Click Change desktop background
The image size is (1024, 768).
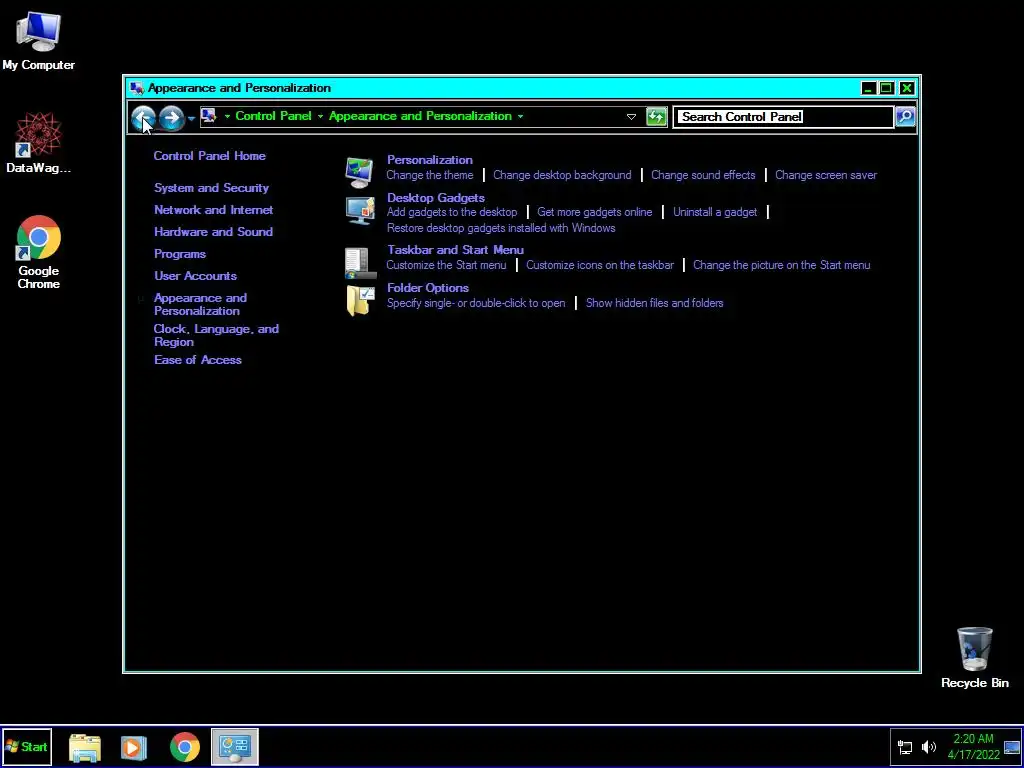pyautogui.click(x=562, y=175)
